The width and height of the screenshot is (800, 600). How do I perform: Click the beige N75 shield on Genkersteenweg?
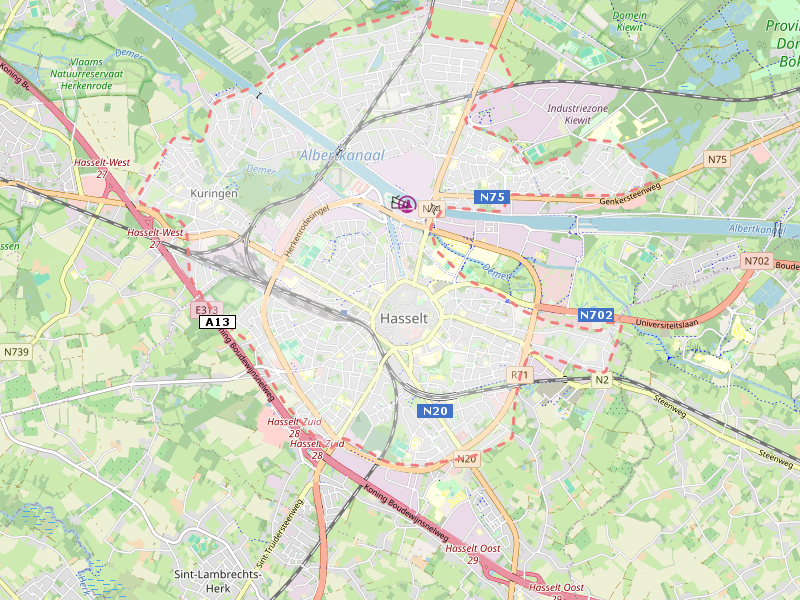click(x=717, y=159)
